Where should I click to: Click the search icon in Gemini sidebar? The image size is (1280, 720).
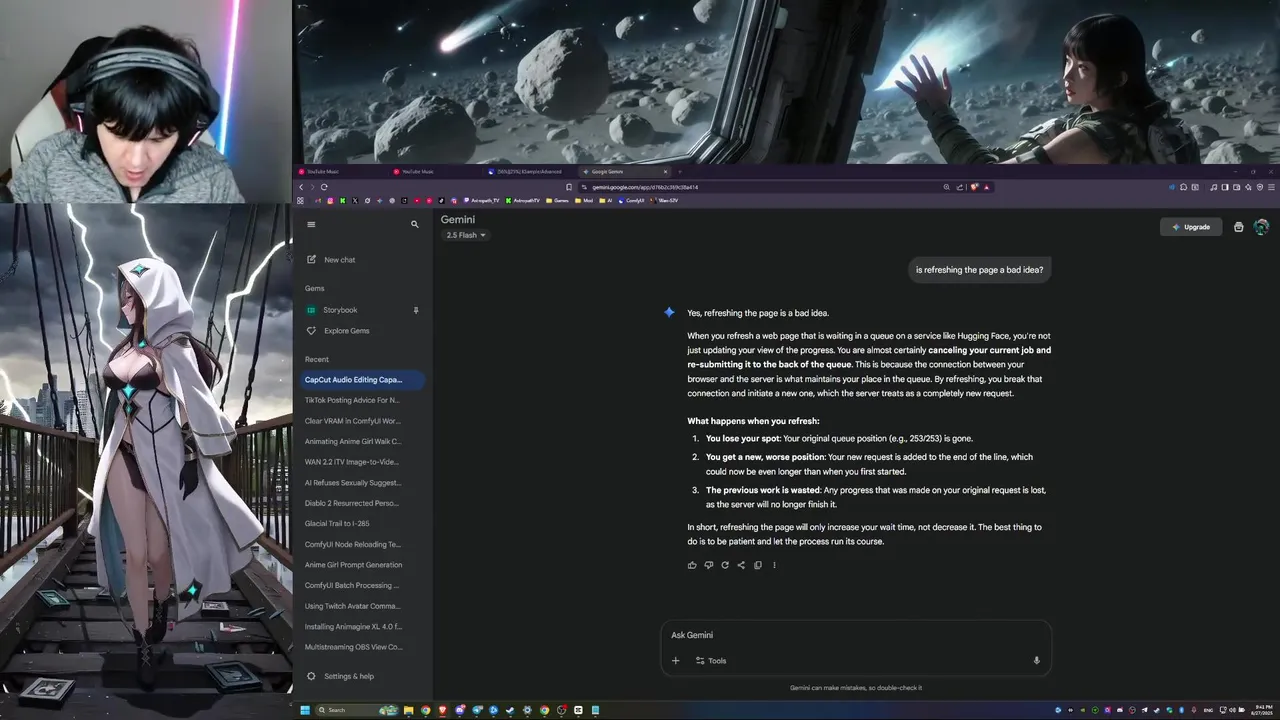(415, 224)
